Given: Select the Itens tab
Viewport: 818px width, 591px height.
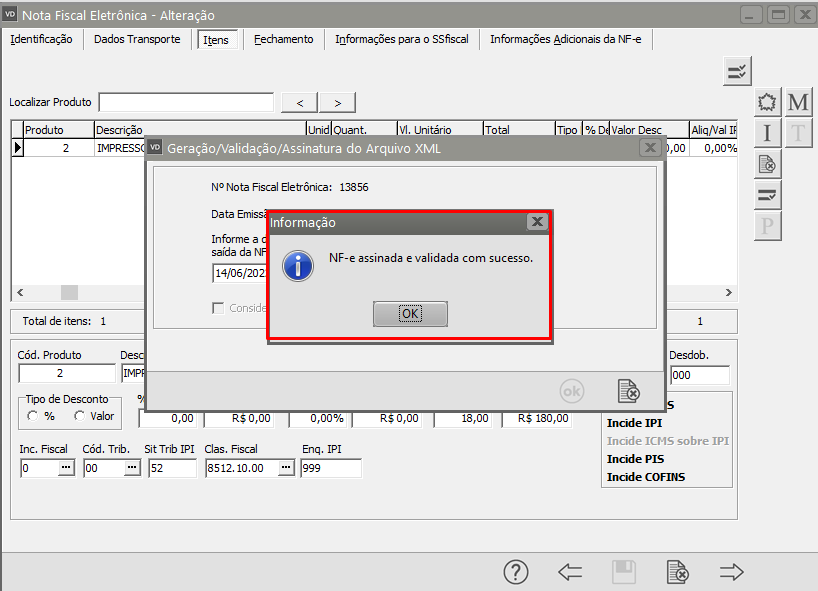Looking at the screenshot, I should (x=216, y=40).
